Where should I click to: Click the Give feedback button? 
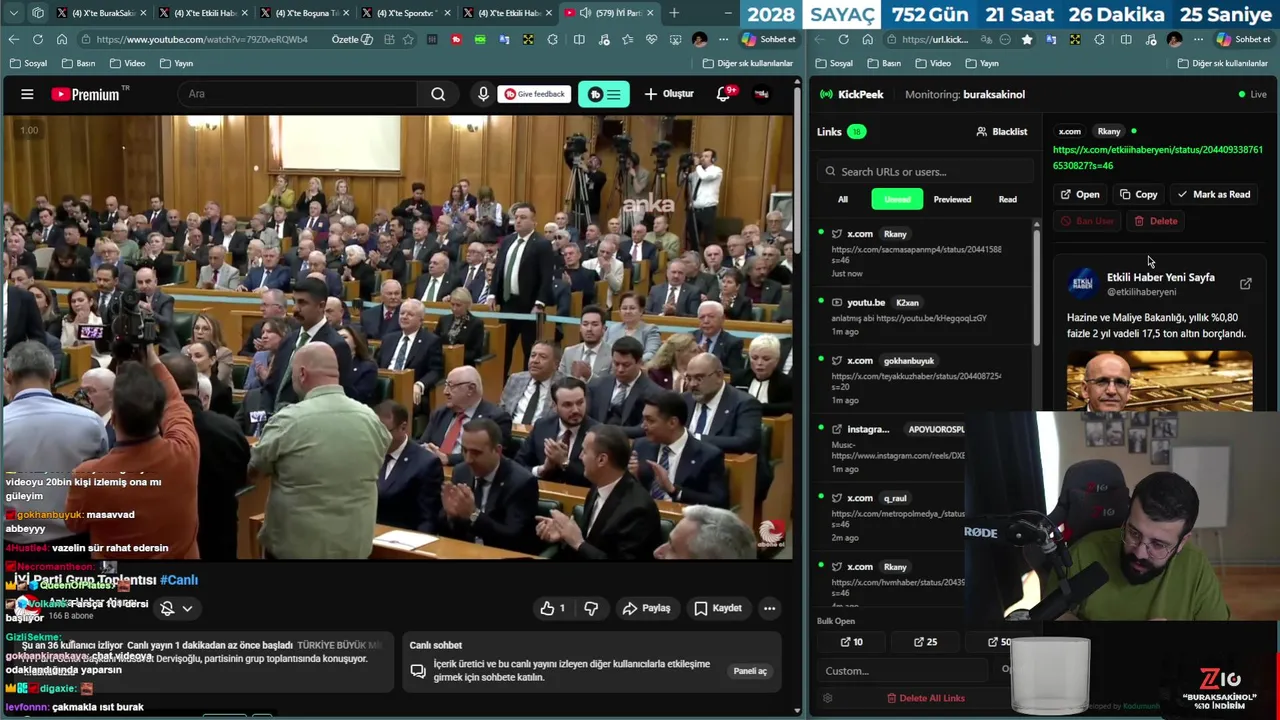[535, 94]
